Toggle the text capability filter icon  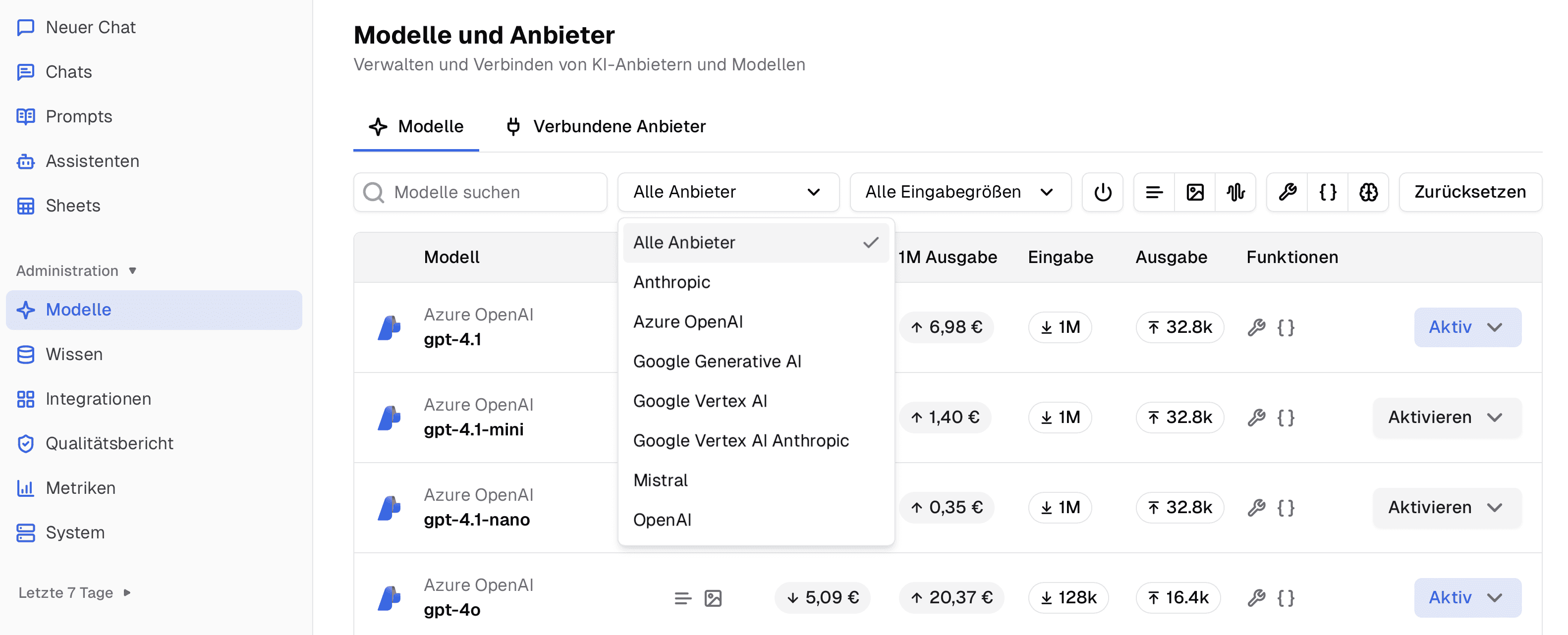pos(1154,192)
